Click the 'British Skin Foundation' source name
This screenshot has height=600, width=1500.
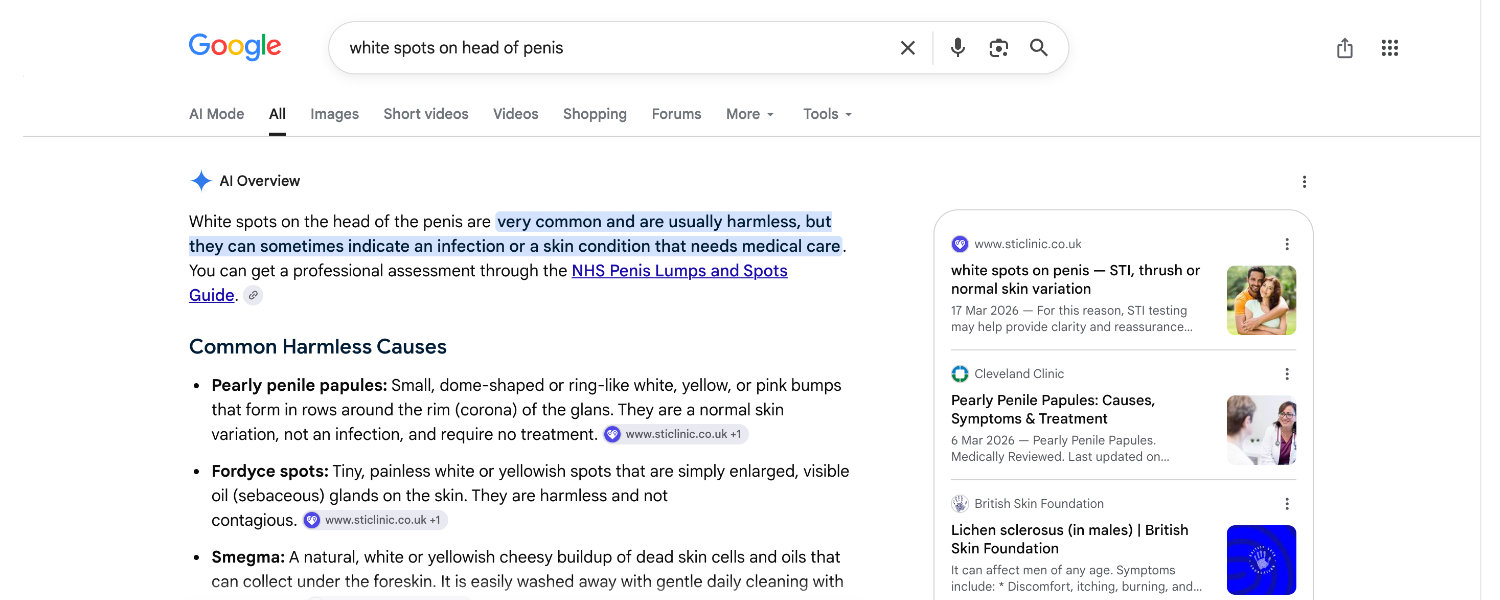(1039, 504)
